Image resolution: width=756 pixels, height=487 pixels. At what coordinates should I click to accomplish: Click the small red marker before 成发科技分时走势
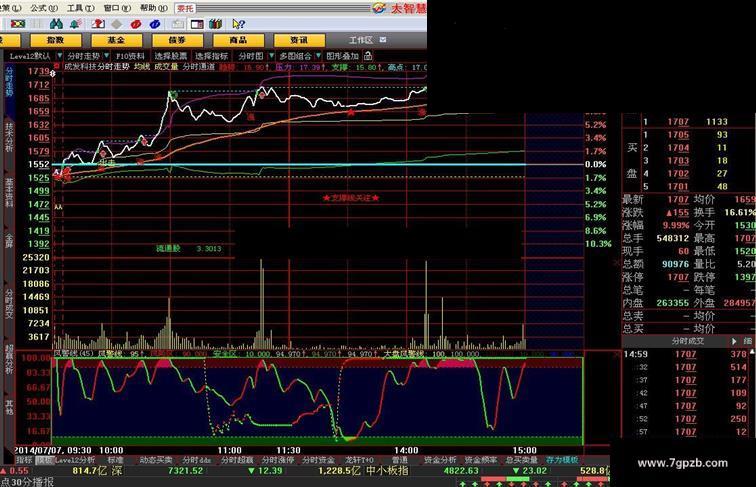click(x=57, y=67)
